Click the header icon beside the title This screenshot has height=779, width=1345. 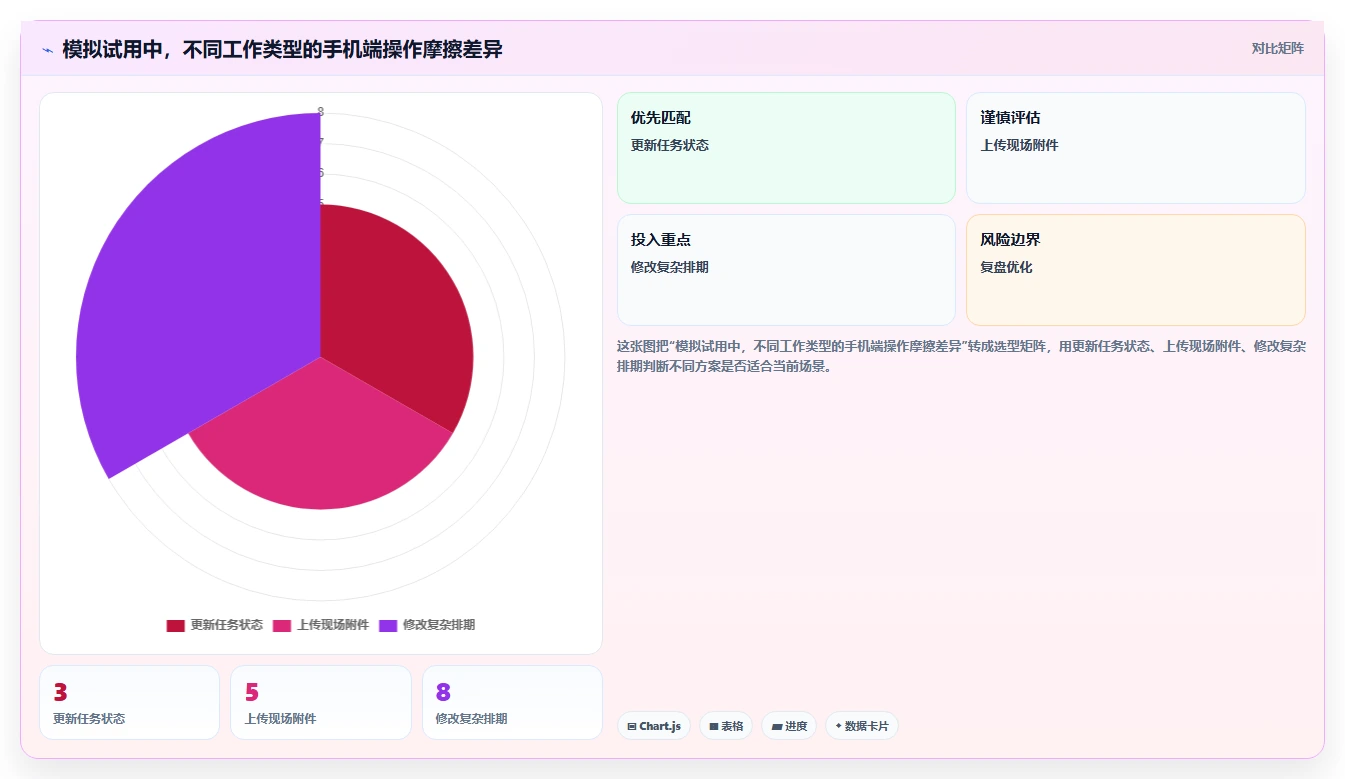[x=47, y=50]
